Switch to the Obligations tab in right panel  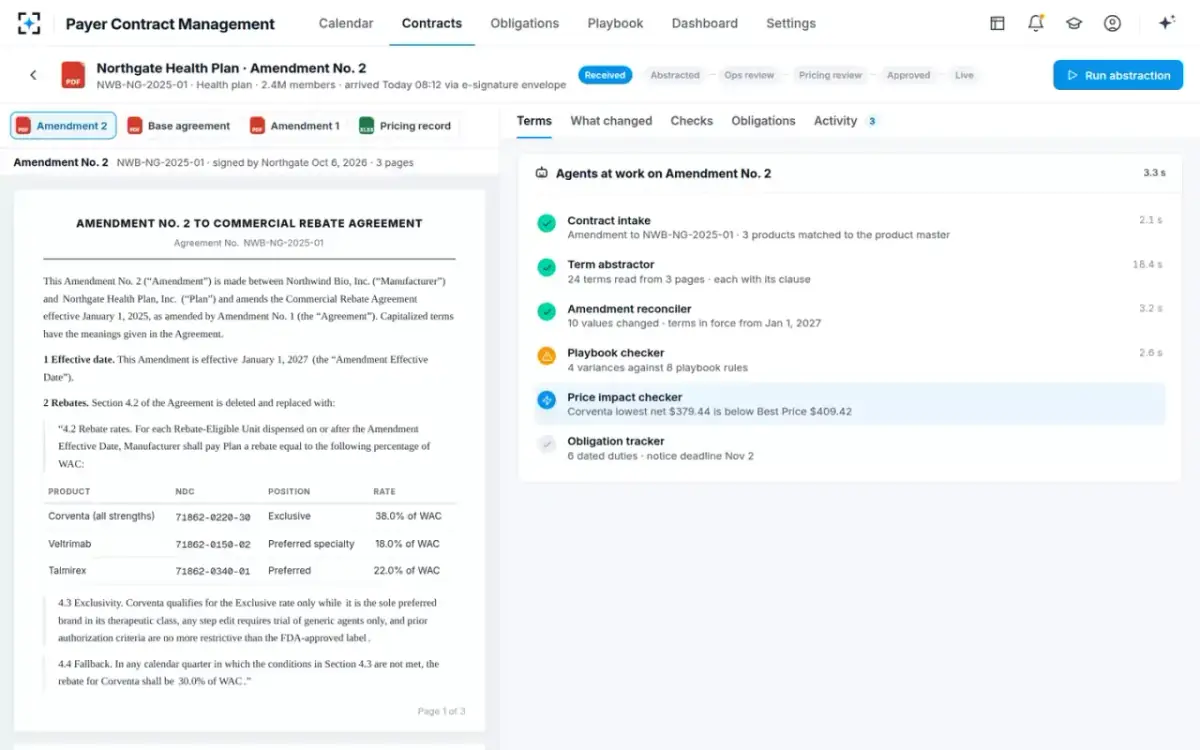tap(763, 121)
